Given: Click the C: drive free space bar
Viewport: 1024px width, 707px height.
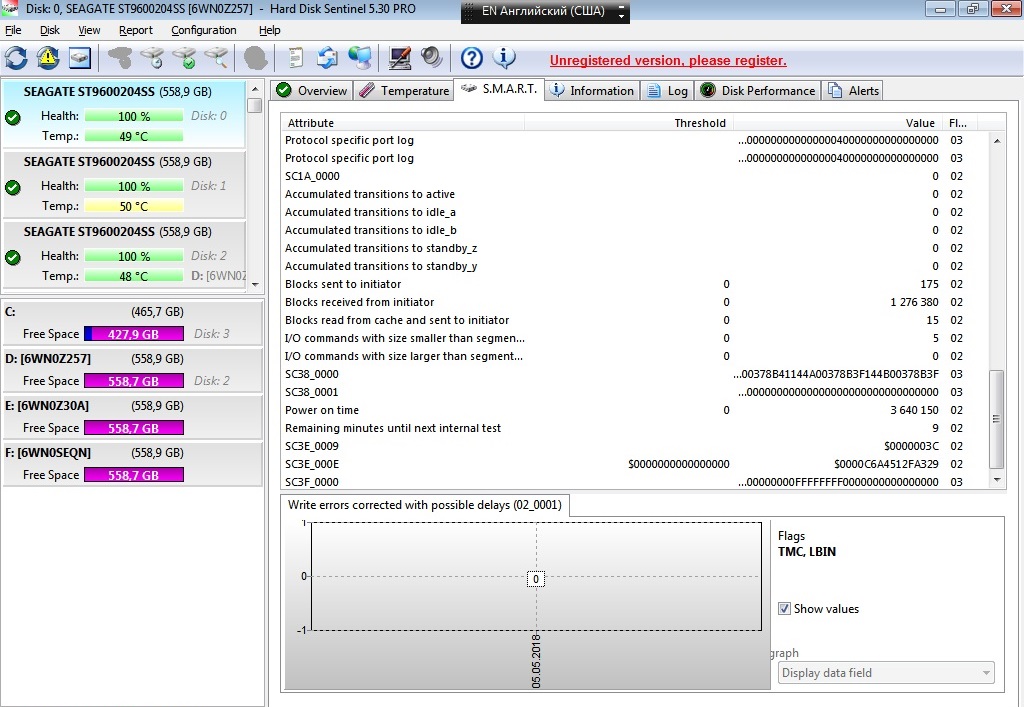Looking at the screenshot, I should pyautogui.click(x=134, y=334).
